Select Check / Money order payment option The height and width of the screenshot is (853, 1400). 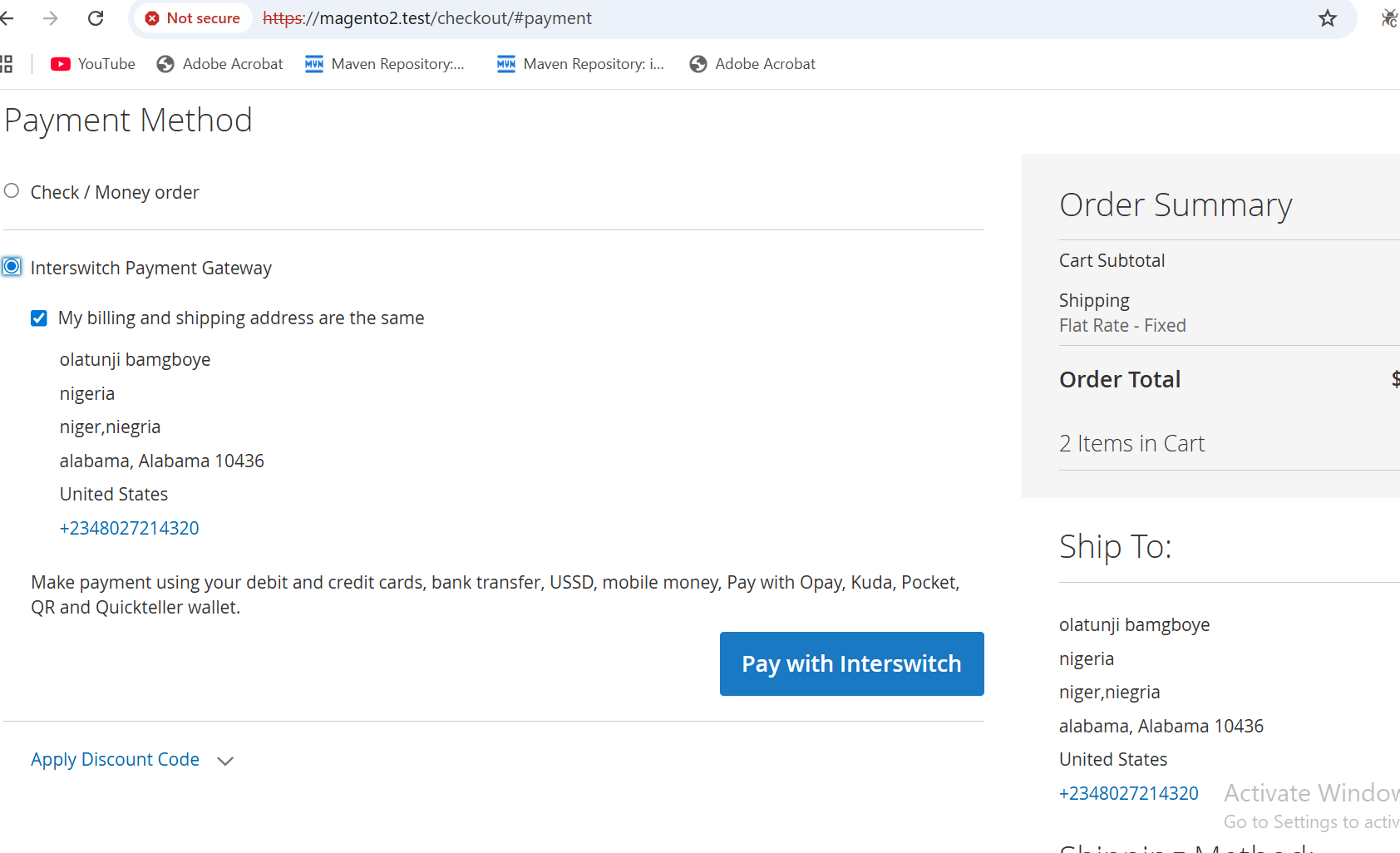coord(12,191)
